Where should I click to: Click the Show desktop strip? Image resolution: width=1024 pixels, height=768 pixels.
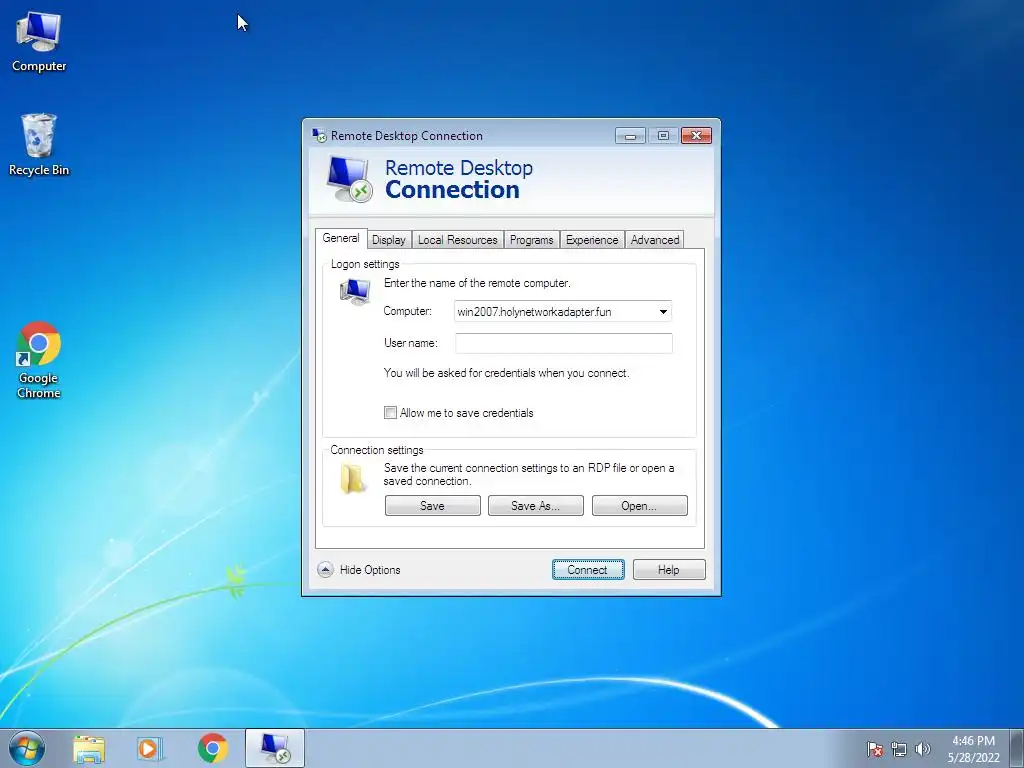1017,748
